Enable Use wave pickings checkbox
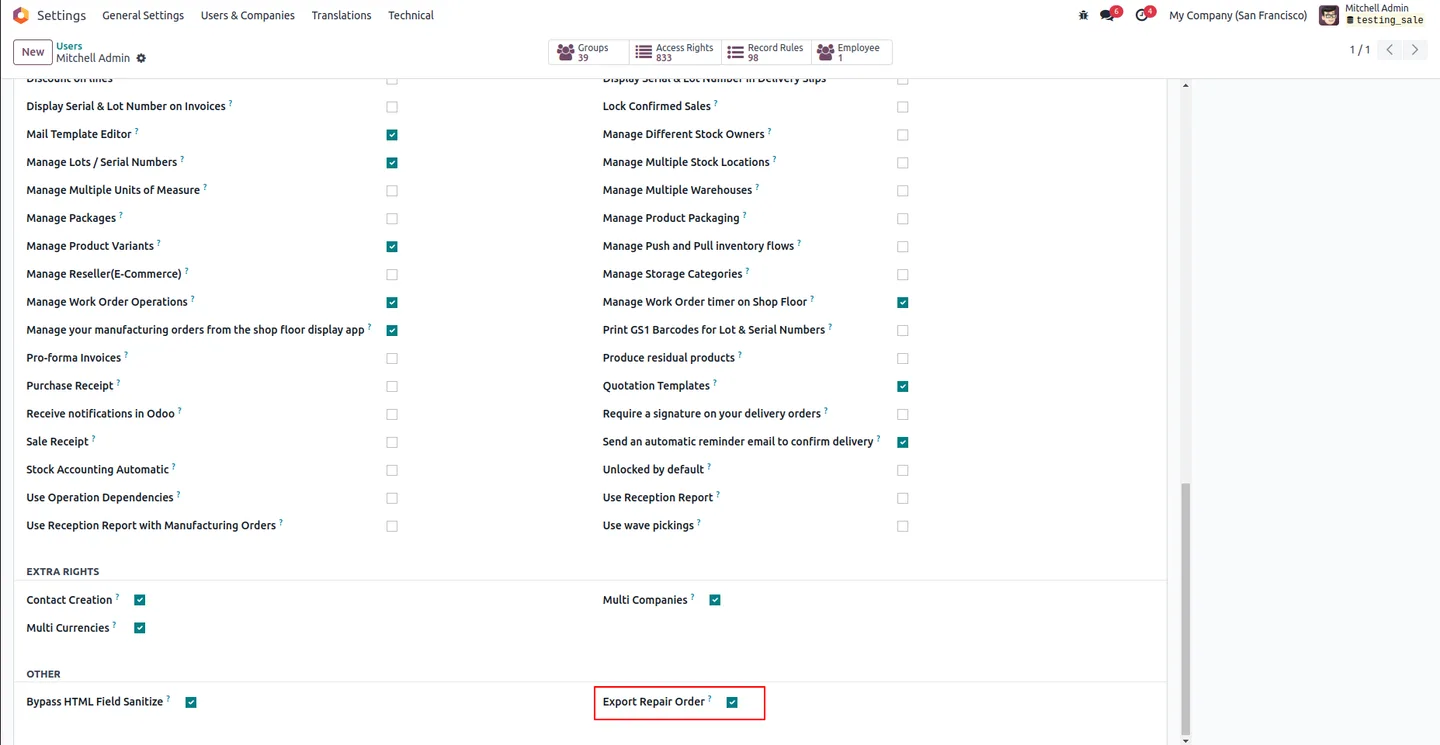1440x745 pixels. (x=903, y=527)
